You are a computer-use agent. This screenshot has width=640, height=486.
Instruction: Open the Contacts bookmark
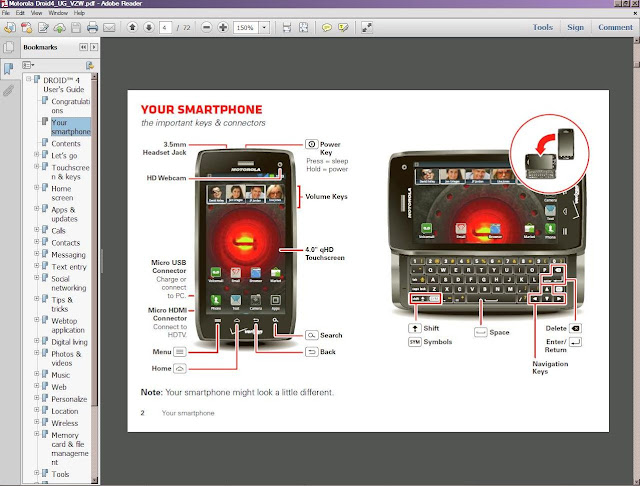pos(66,243)
